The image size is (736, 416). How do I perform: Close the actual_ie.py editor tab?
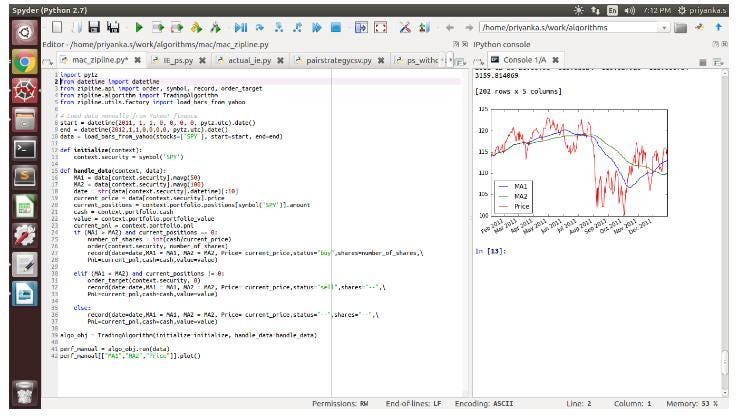282,61
